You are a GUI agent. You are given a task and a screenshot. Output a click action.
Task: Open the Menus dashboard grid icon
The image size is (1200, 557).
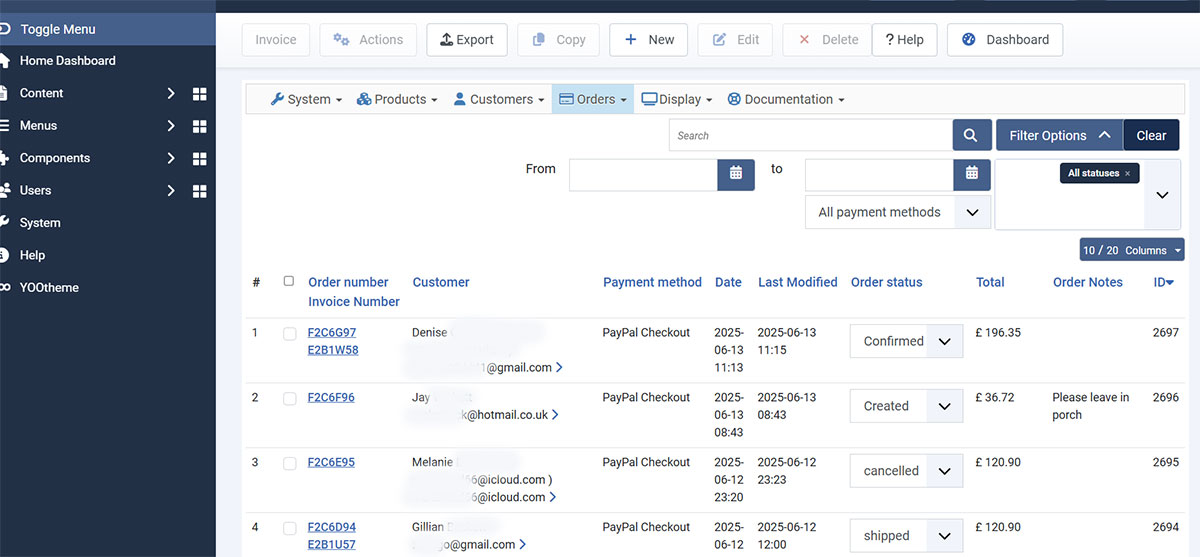(x=199, y=126)
